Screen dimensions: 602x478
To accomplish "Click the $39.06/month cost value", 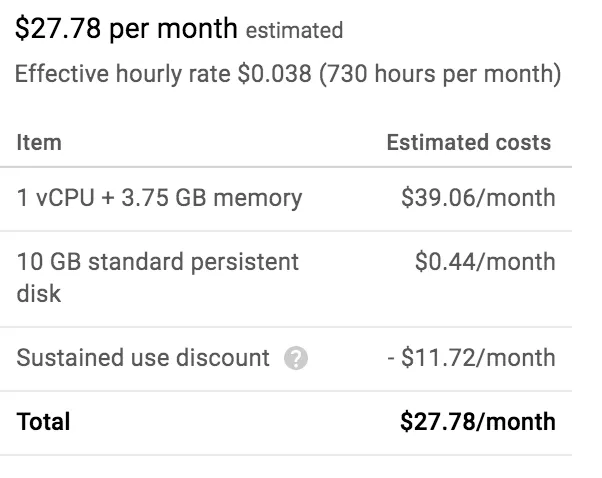I will tap(478, 198).
